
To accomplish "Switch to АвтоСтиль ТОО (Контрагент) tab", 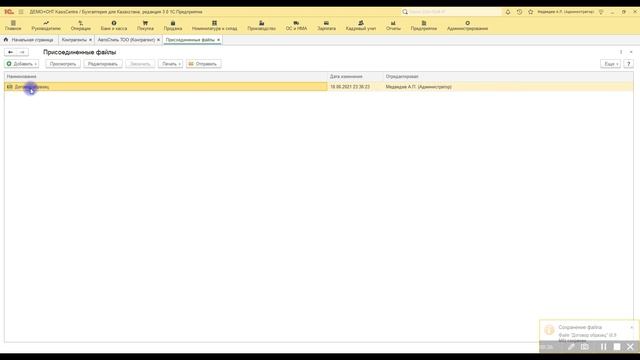I will pyautogui.click(x=126, y=40).
